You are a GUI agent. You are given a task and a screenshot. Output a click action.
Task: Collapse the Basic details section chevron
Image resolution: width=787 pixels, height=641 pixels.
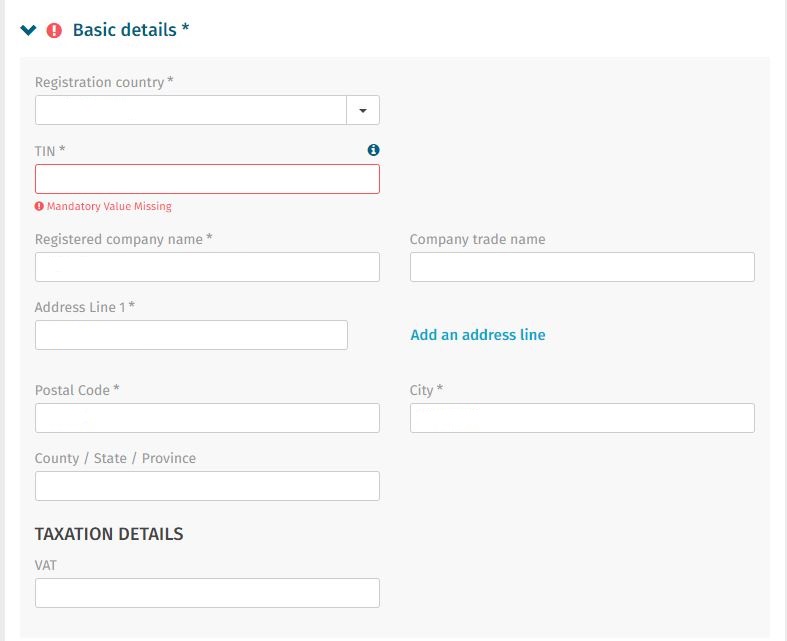point(28,30)
